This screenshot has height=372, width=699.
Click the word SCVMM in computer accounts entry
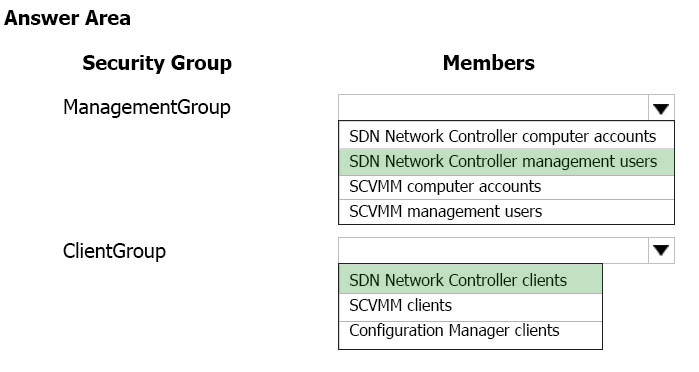(x=375, y=186)
